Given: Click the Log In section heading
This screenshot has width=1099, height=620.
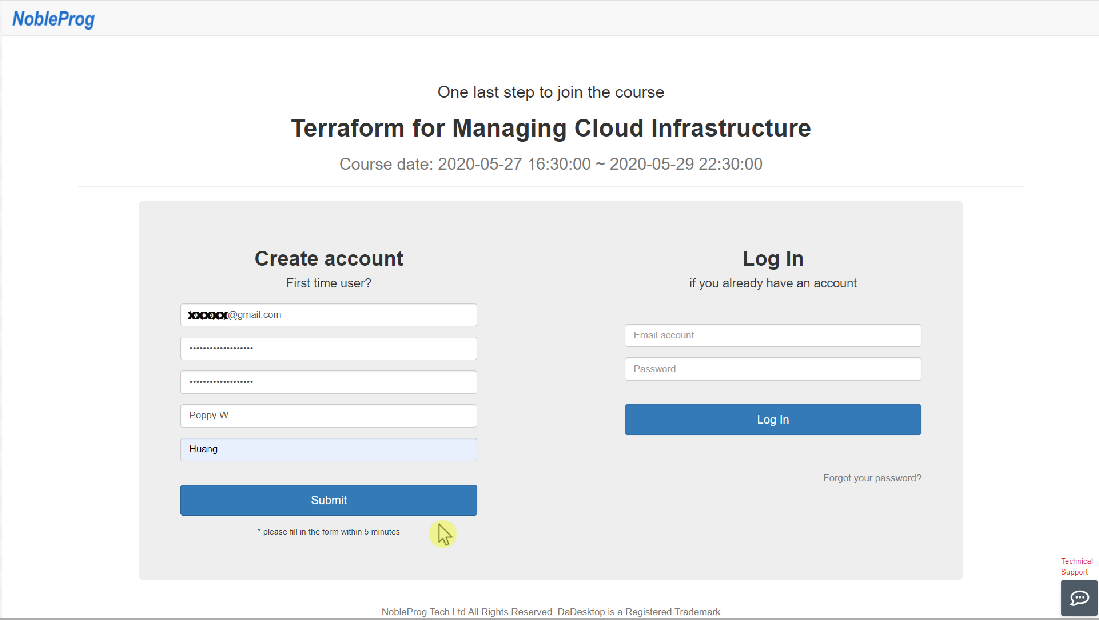Looking at the screenshot, I should 773,259.
